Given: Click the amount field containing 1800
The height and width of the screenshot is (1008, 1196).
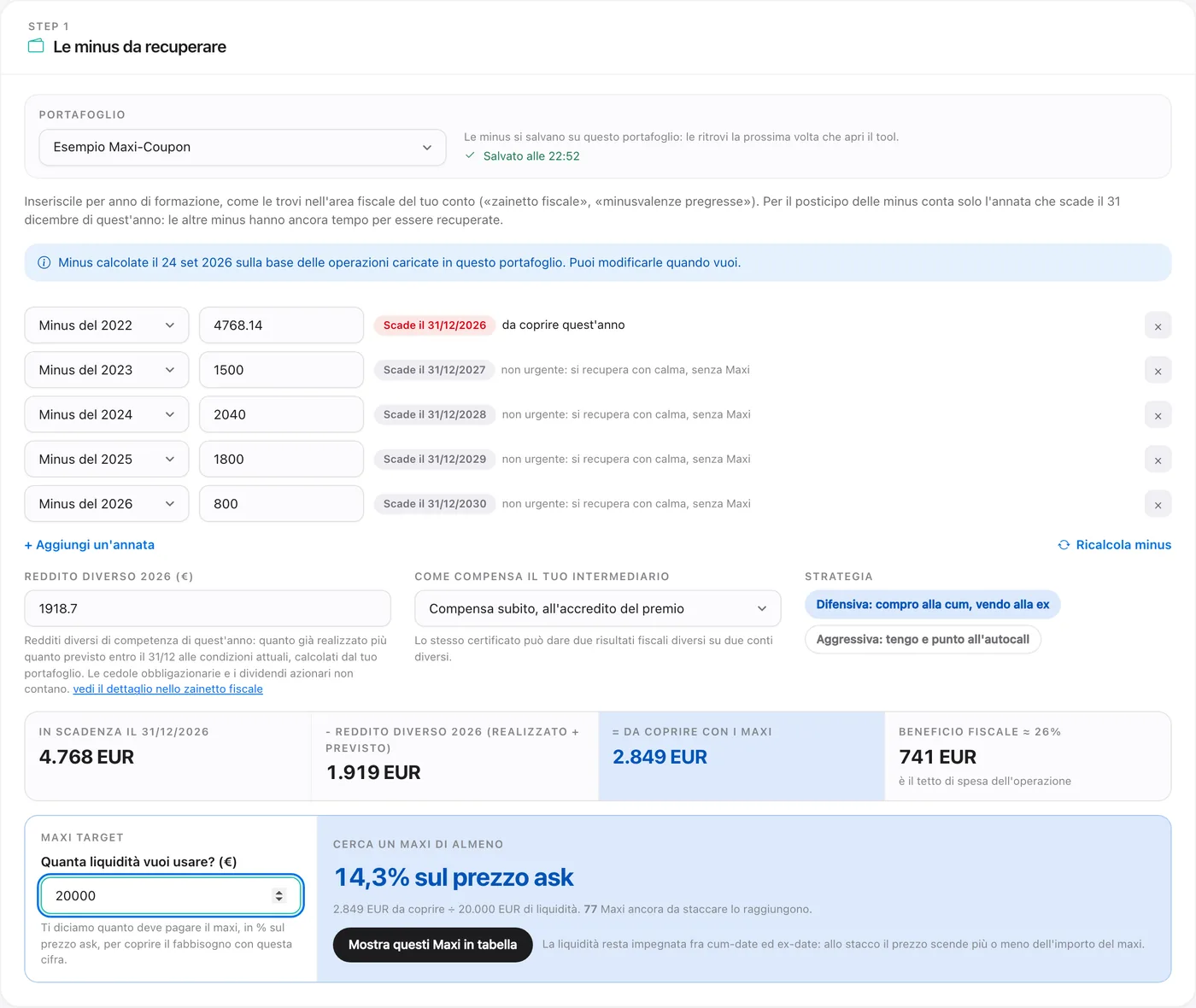Looking at the screenshot, I should 282,459.
